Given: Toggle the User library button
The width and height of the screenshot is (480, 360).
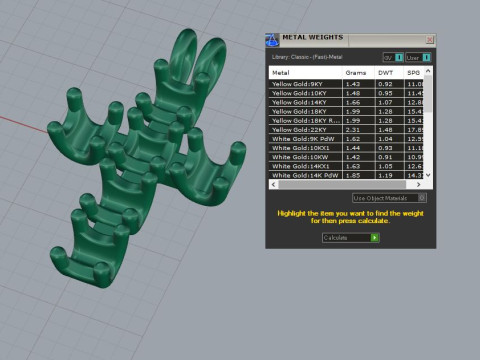Looking at the screenshot, I should point(418,58).
